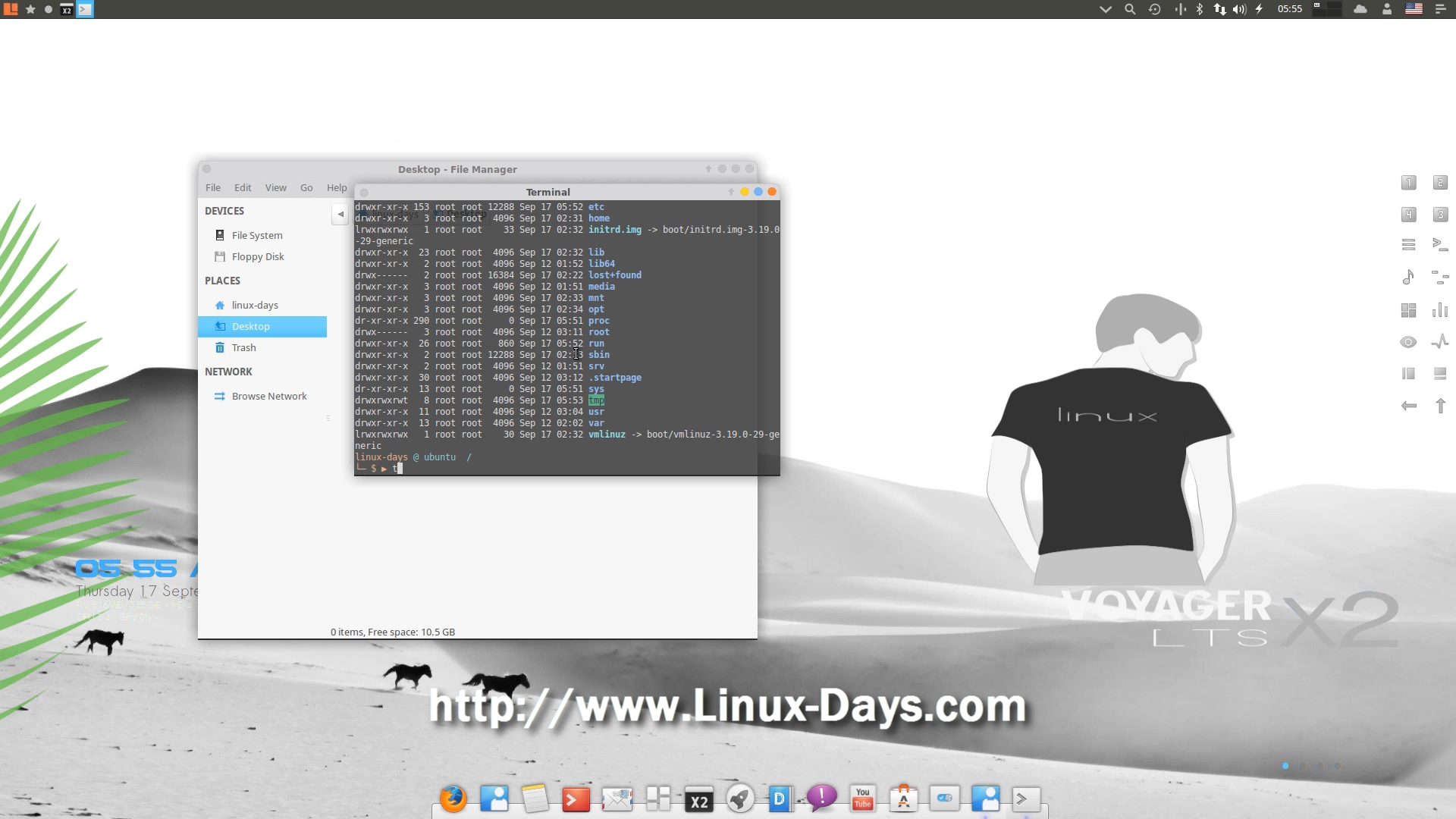The image size is (1456, 819).
Task: Open the blue D dictionary app in dock
Action: [x=780, y=799]
